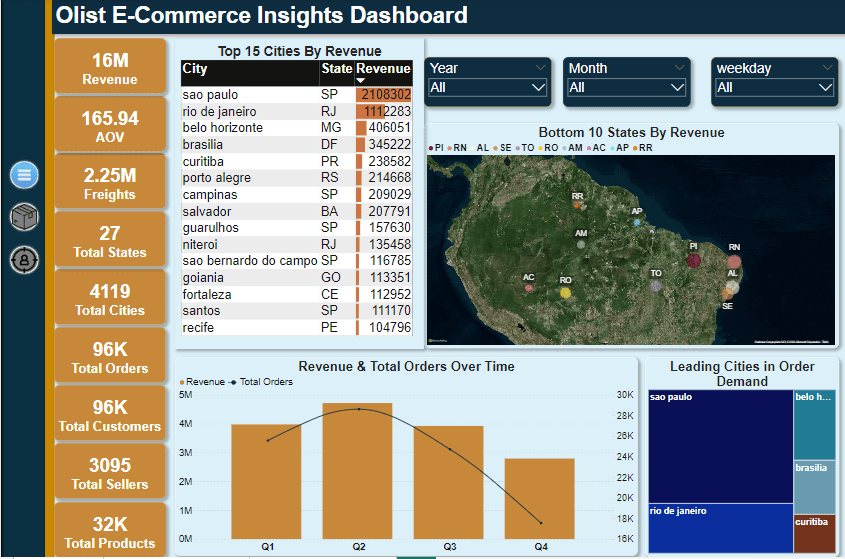Click the sao paulo city row
845x559 pixels.
point(297,95)
